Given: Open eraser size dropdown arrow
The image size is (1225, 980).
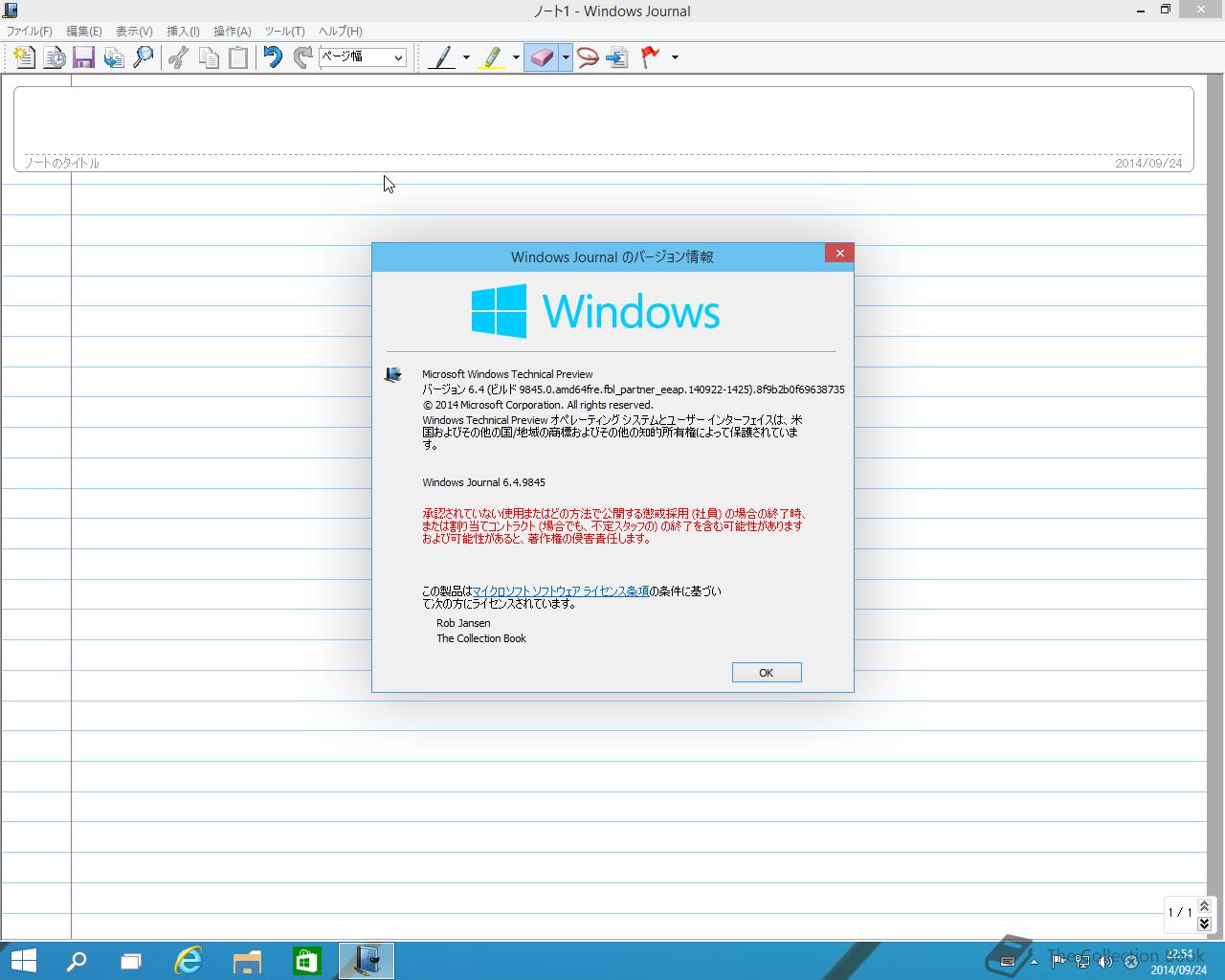Looking at the screenshot, I should tap(566, 57).
